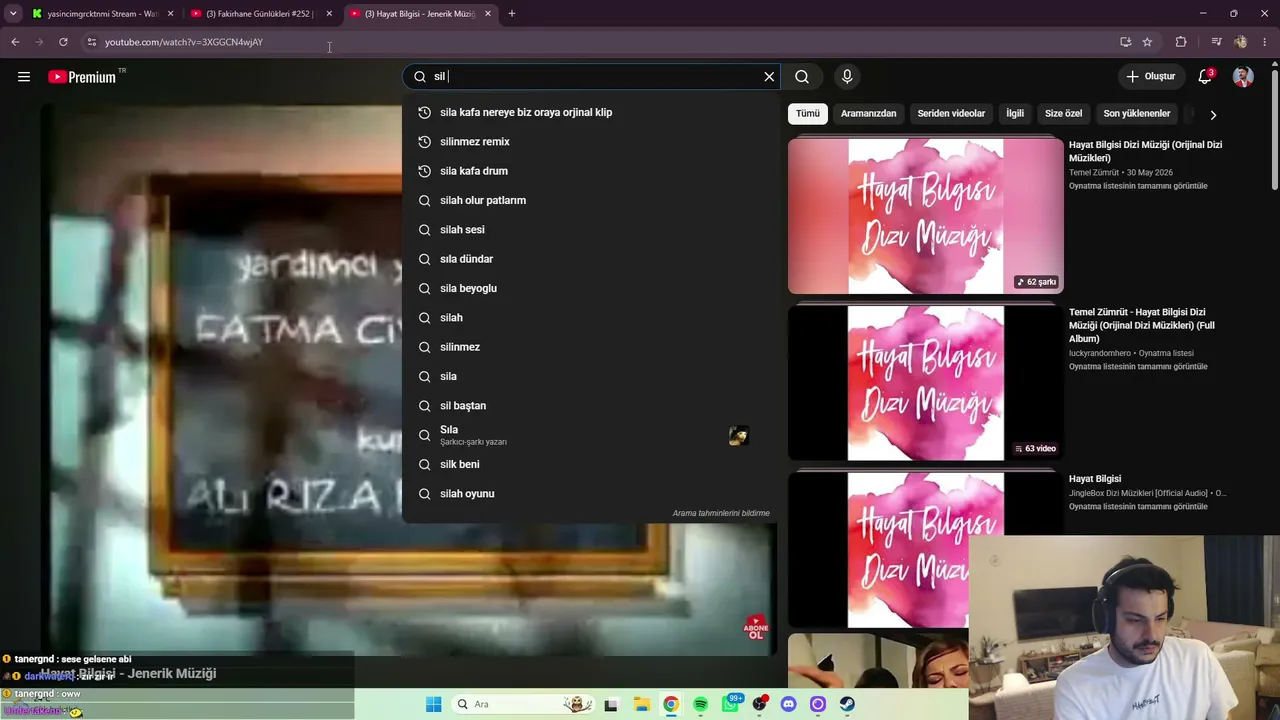Pick the "sil baştan" suggestion
Viewport: 1280px width, 720px height.
pos(591,406)
